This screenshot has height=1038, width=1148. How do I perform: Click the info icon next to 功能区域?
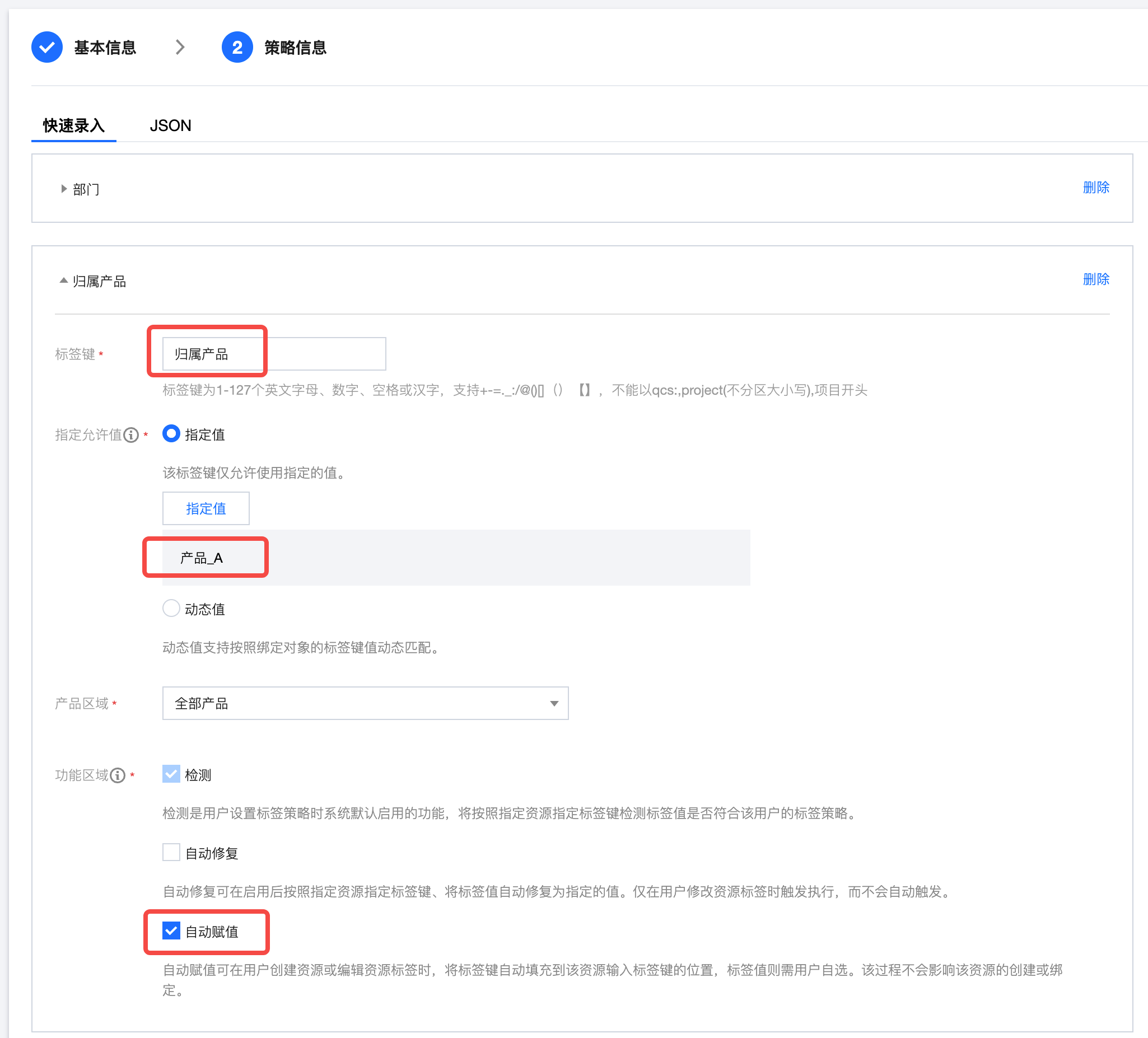pyautogui.click(x=117, y=775)
